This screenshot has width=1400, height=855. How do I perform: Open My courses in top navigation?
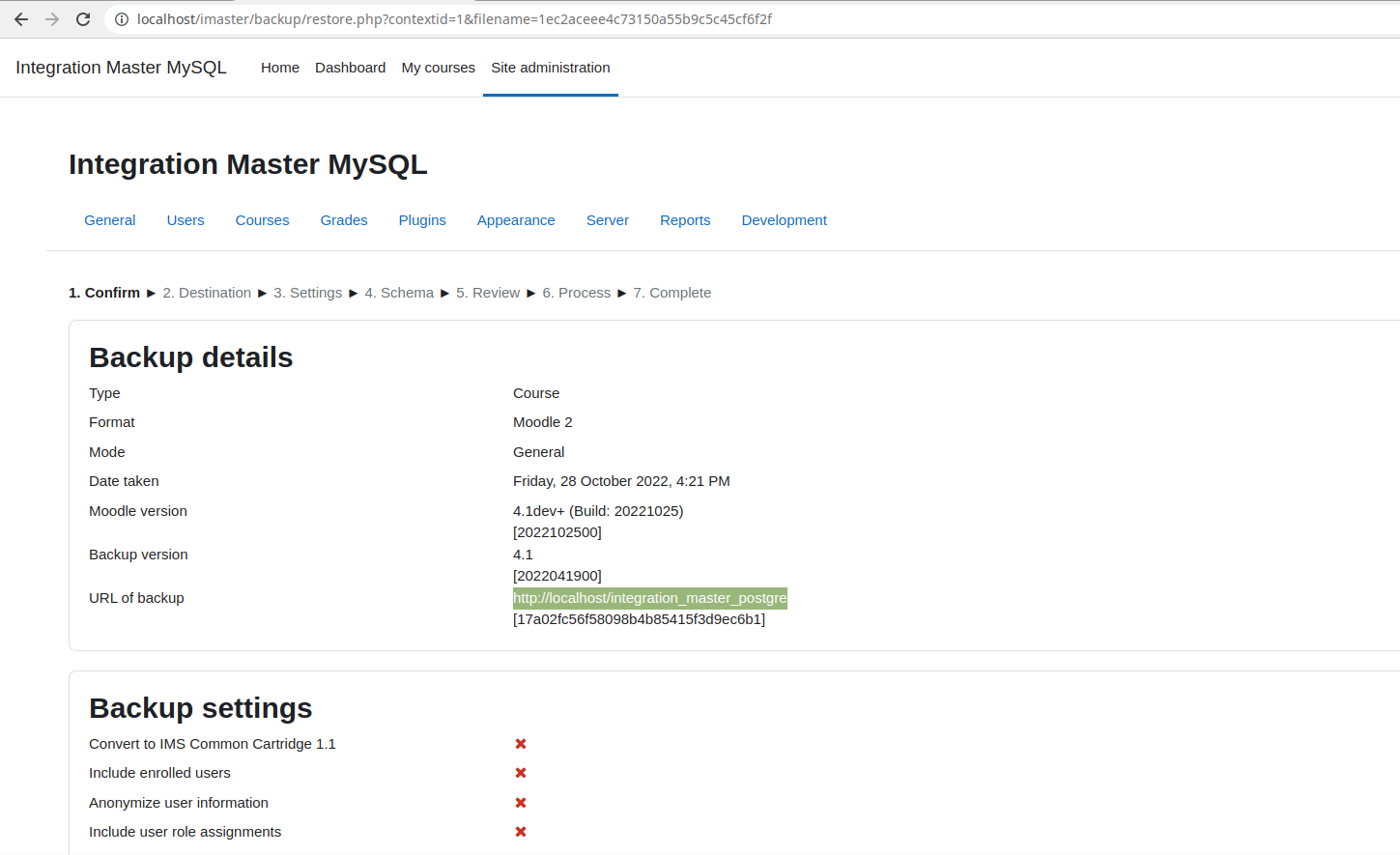click(x=439, y=68)
